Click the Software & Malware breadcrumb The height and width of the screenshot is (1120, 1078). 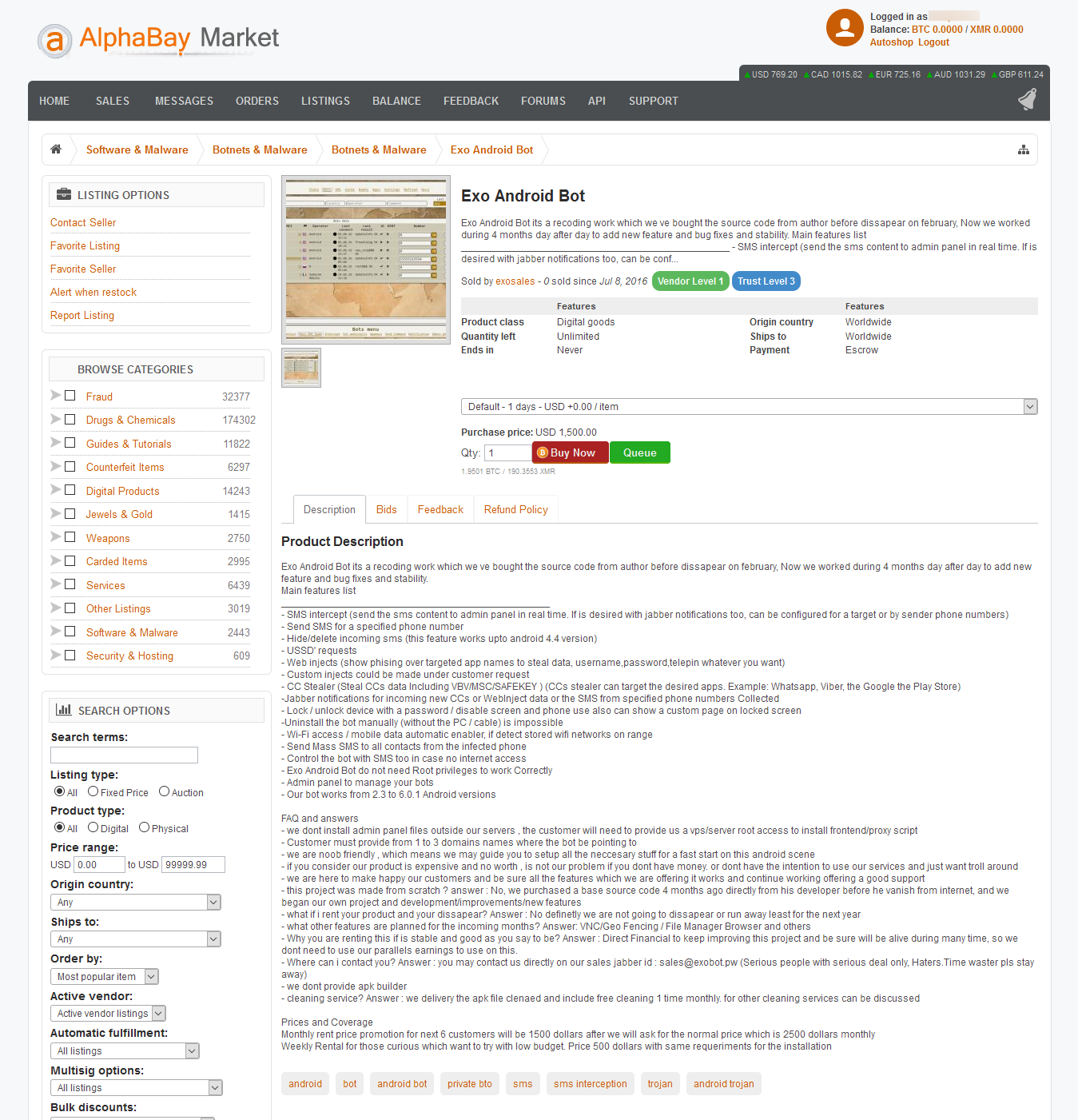click(137, 149)
